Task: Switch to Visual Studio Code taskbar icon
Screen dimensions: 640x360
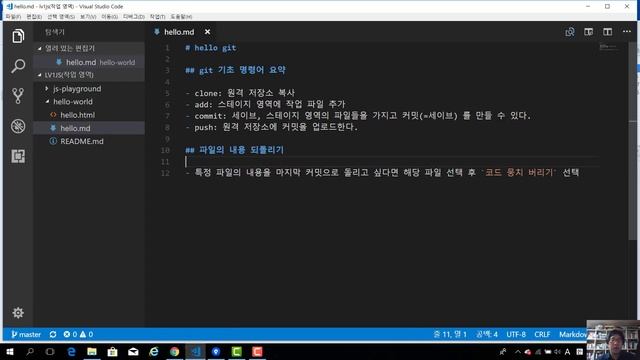Action: pos(196,351)
